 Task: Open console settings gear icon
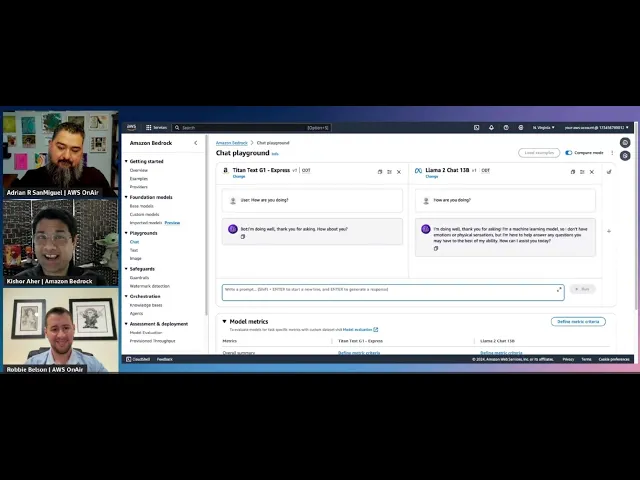coord(521,128)
